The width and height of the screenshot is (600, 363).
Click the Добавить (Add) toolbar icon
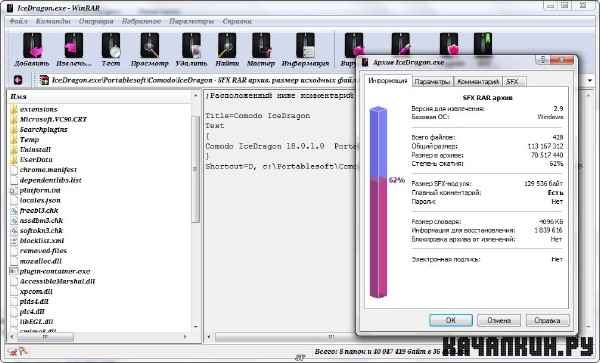pyautogui.click(x=33, y=50)
